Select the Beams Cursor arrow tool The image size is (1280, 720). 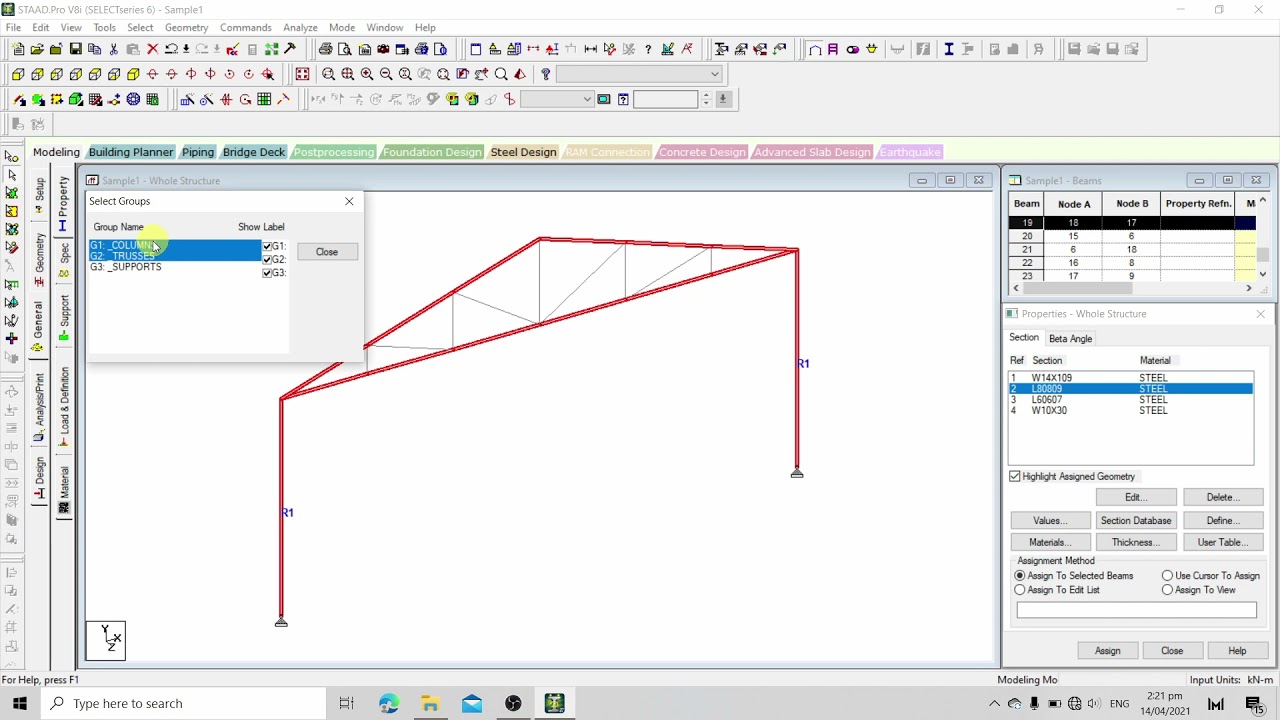[11, 175]
